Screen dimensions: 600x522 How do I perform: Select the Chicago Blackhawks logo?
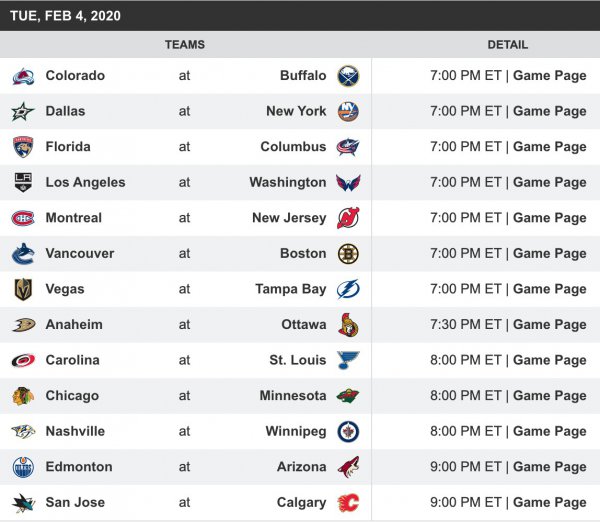tap(23, 396)
